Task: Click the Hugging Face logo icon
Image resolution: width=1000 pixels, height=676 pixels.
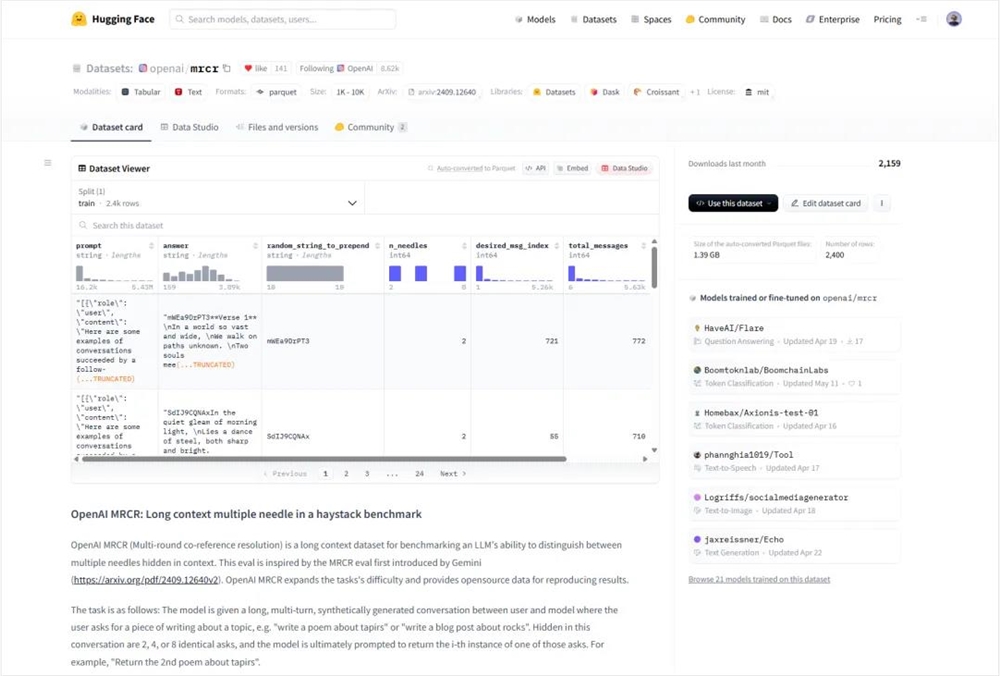Action: click(79, 19)
